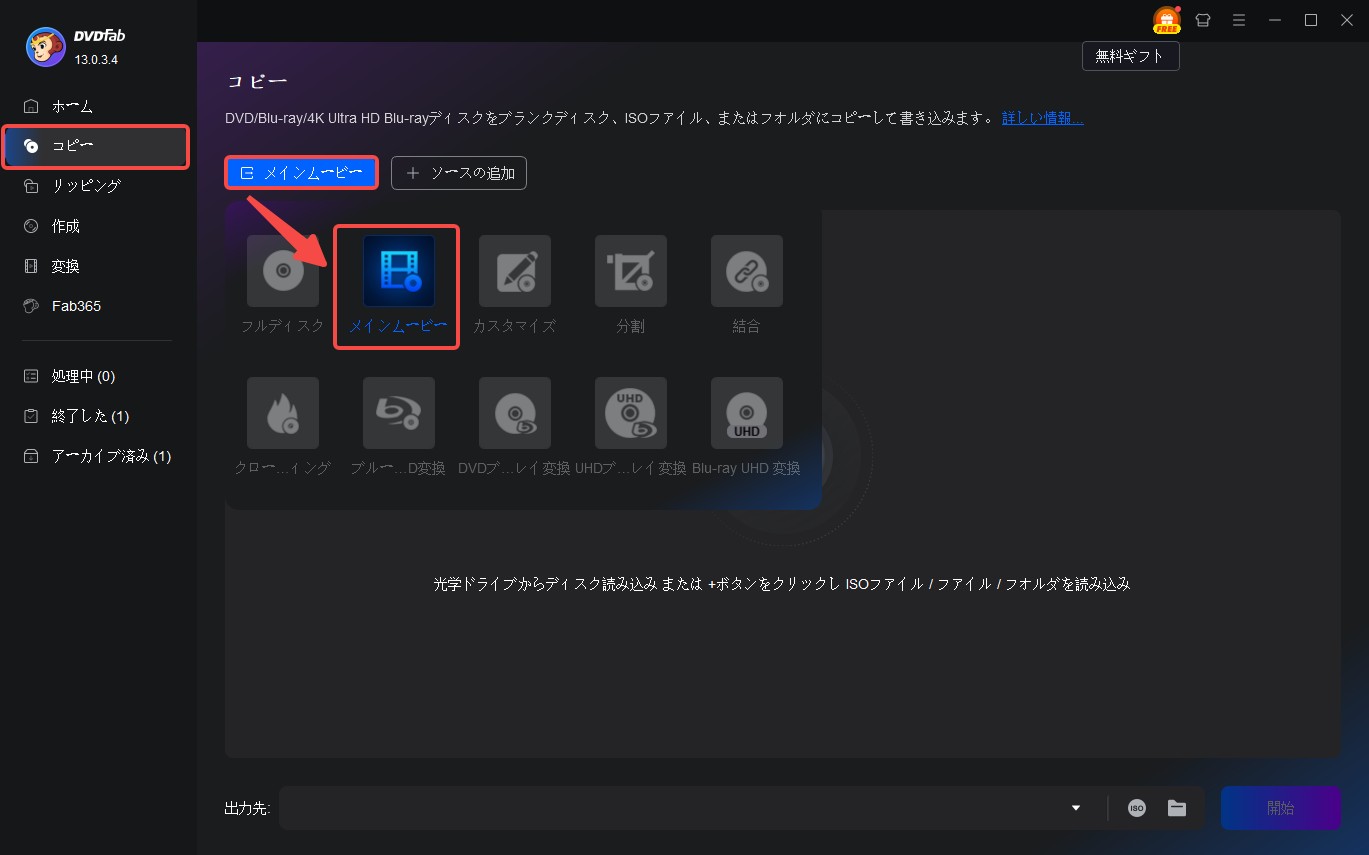Click the 光学ドライブからディスク読み込み hint text
This screenshot has width=1369, height=855.
782,584
